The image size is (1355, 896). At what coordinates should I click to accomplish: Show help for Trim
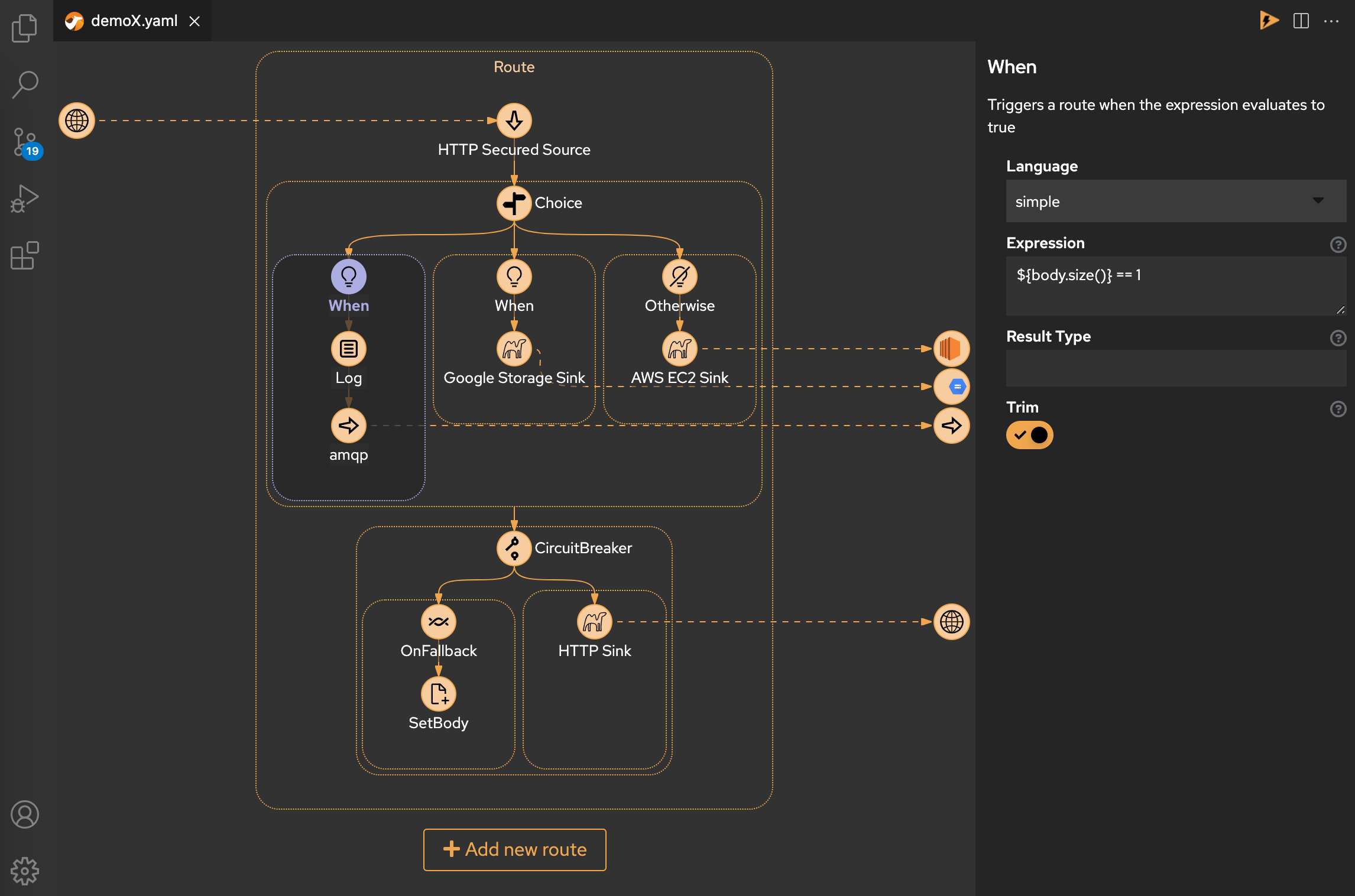pos(1338,408)
